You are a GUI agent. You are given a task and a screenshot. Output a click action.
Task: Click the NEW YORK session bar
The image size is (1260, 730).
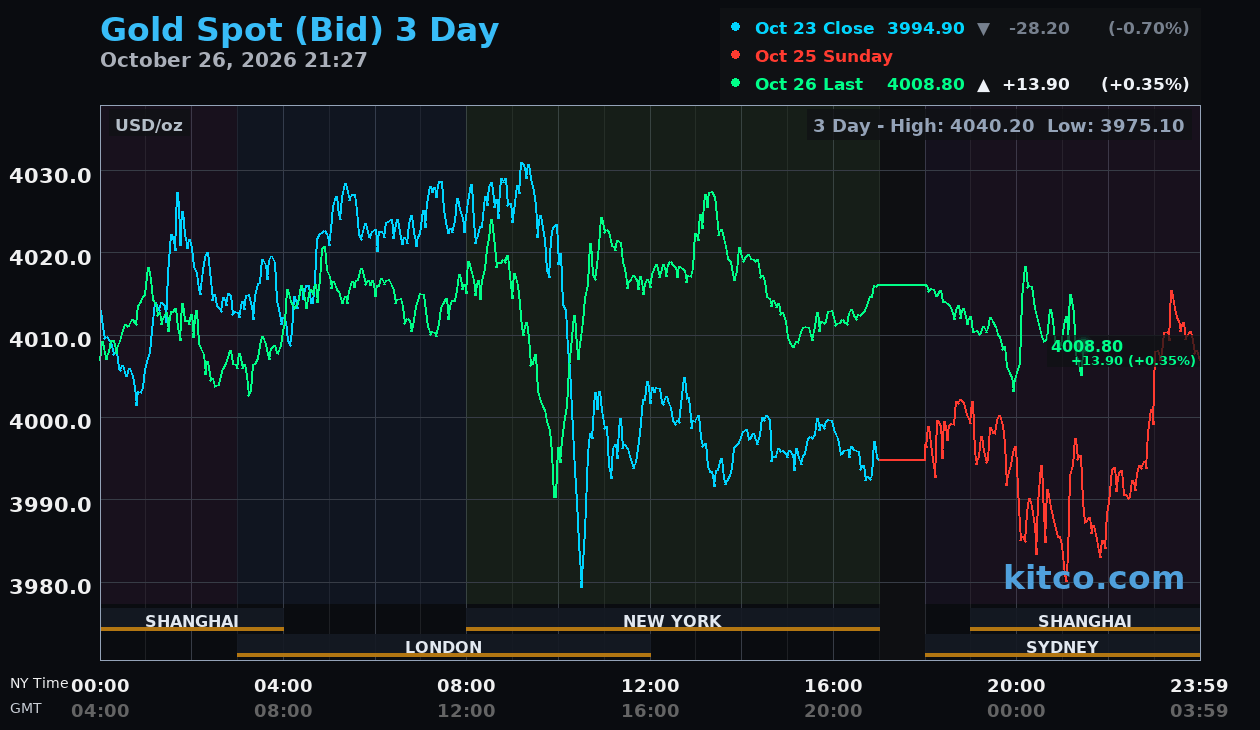[x=673, y=620]
